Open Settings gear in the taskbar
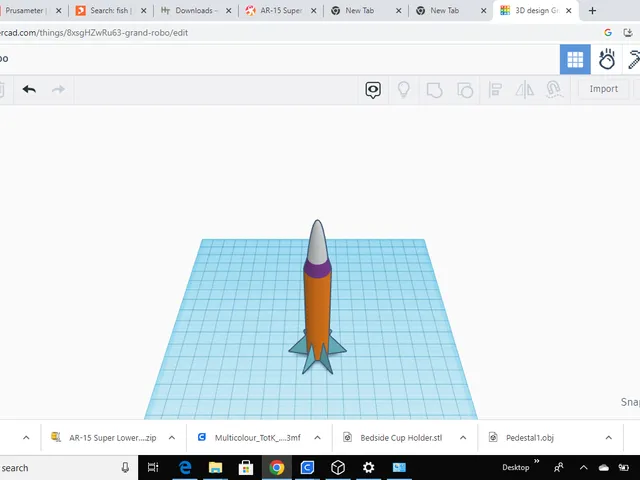The width and height of the screenshot is (640, 480). (x=369, y=467)
